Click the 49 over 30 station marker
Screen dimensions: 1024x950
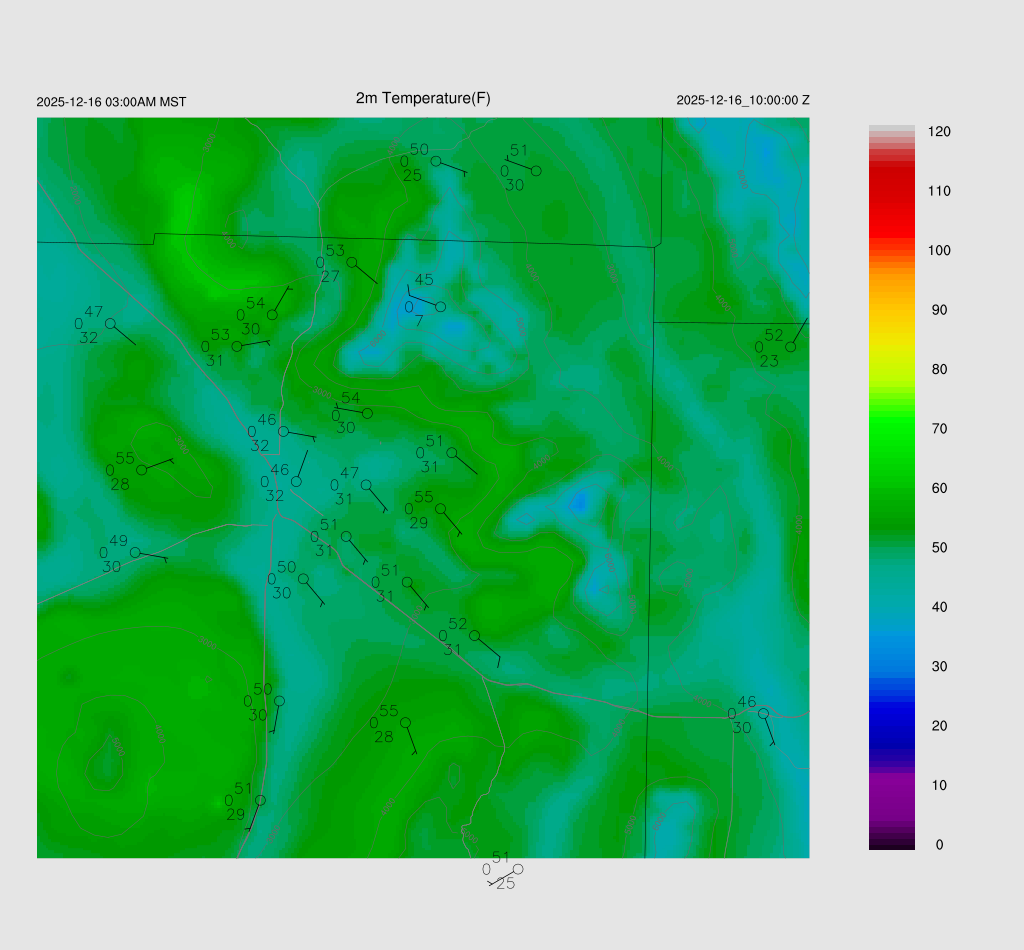(x=135, y=552)
